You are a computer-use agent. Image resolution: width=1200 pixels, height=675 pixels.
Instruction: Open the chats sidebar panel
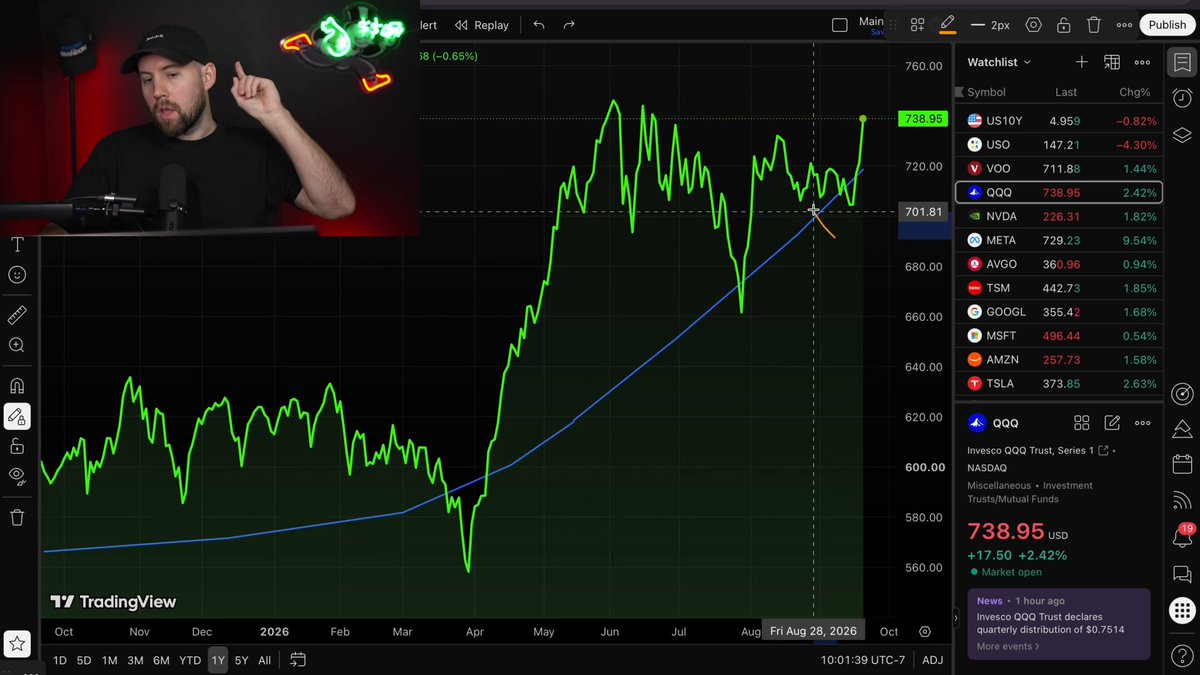pos(1182,574)
